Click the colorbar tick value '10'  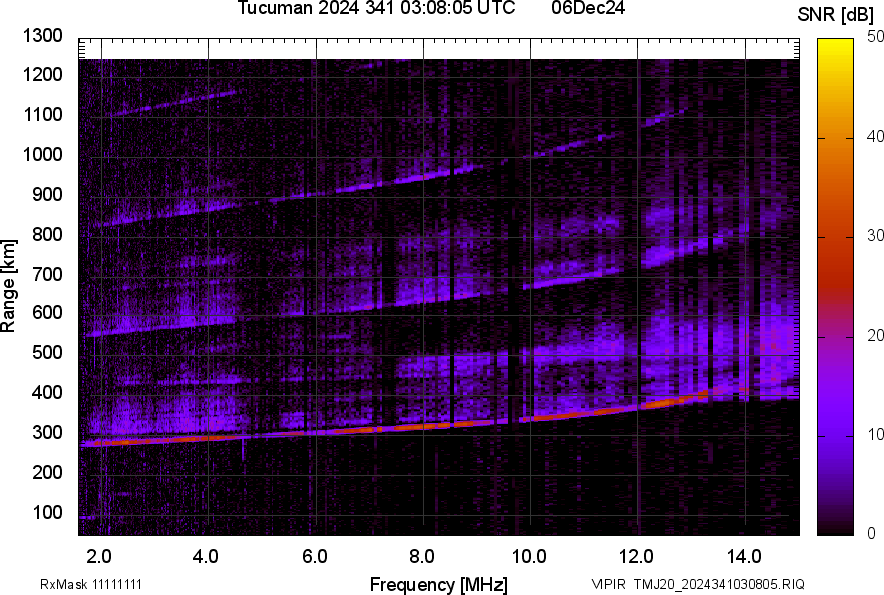pyautogui.click(x=876, y=435)
